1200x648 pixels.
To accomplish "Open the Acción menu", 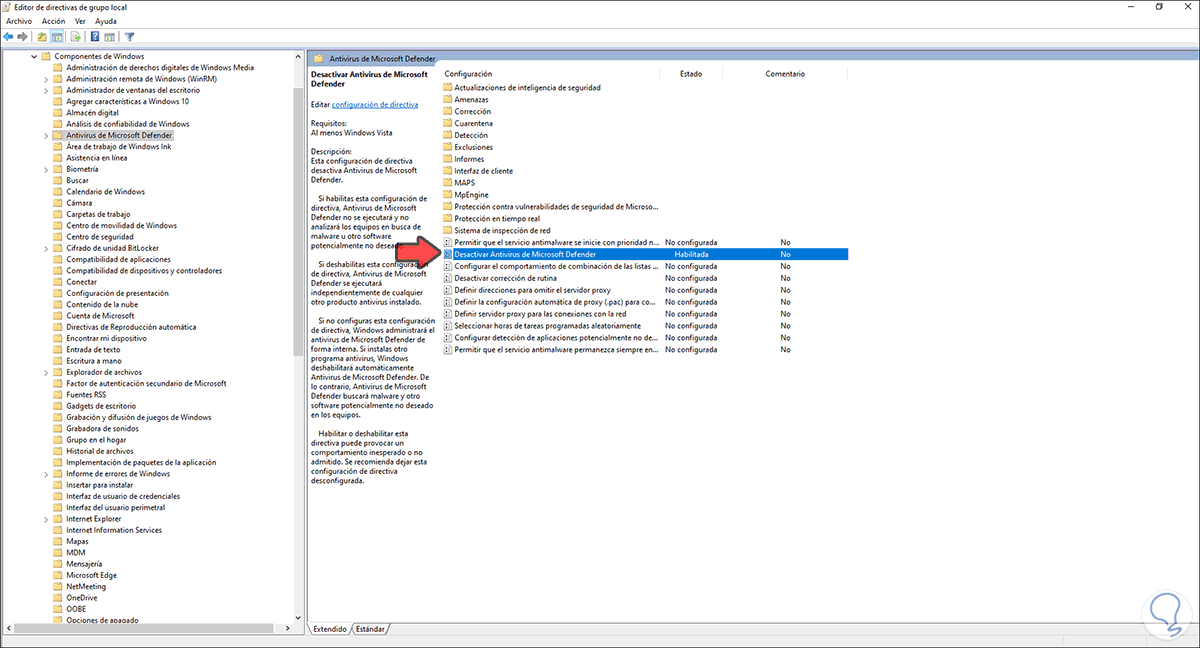I will coord(53,21).
